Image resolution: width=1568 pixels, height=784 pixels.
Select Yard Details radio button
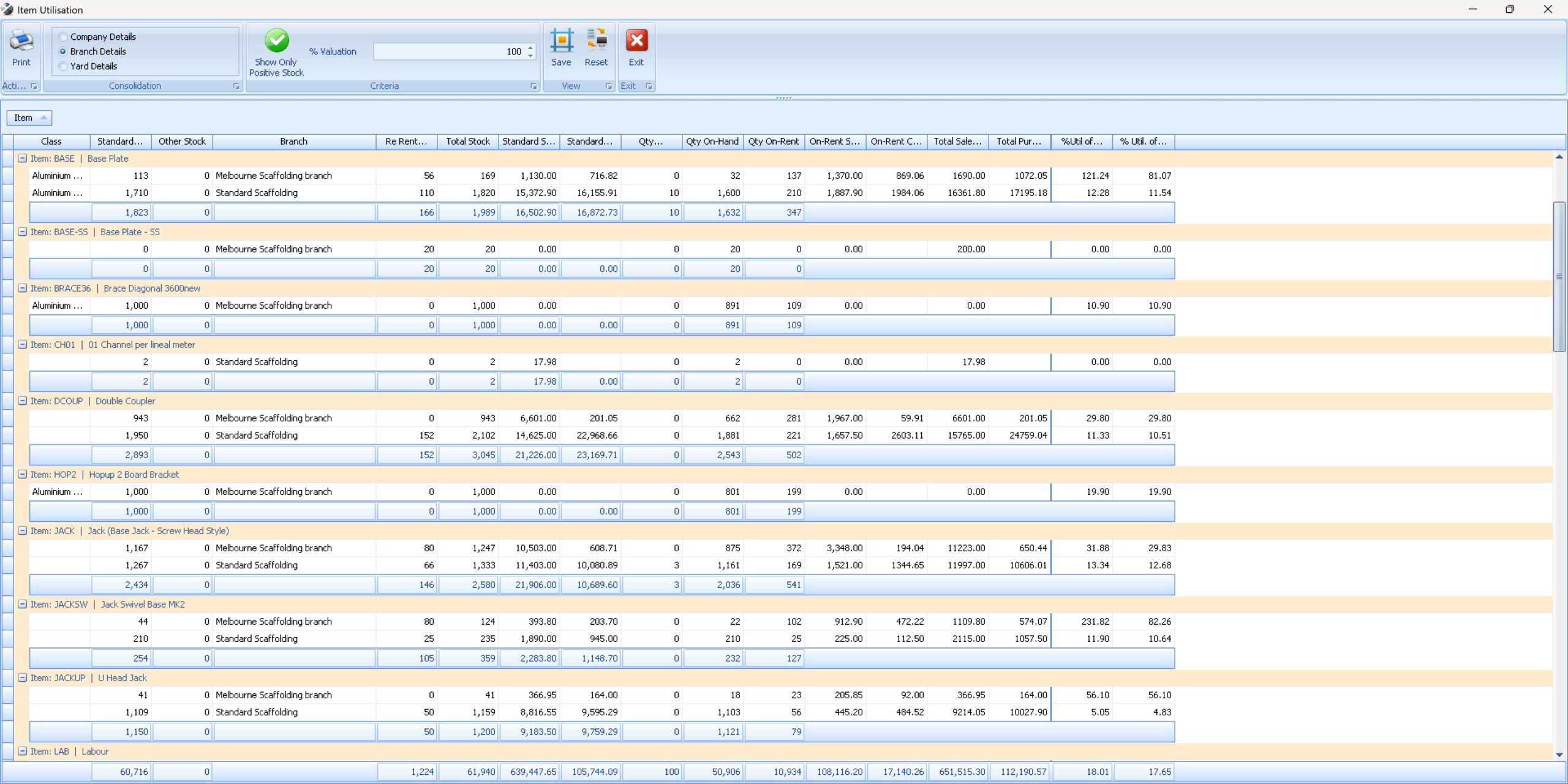click(63, 66)
